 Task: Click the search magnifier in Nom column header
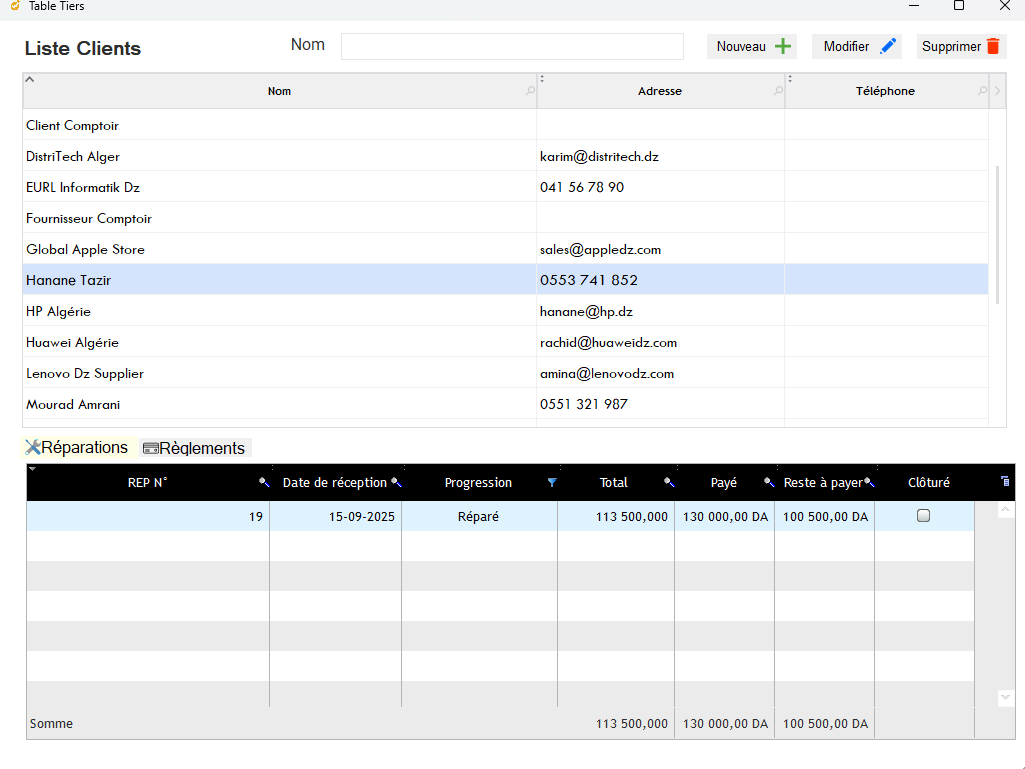(530, 92)
